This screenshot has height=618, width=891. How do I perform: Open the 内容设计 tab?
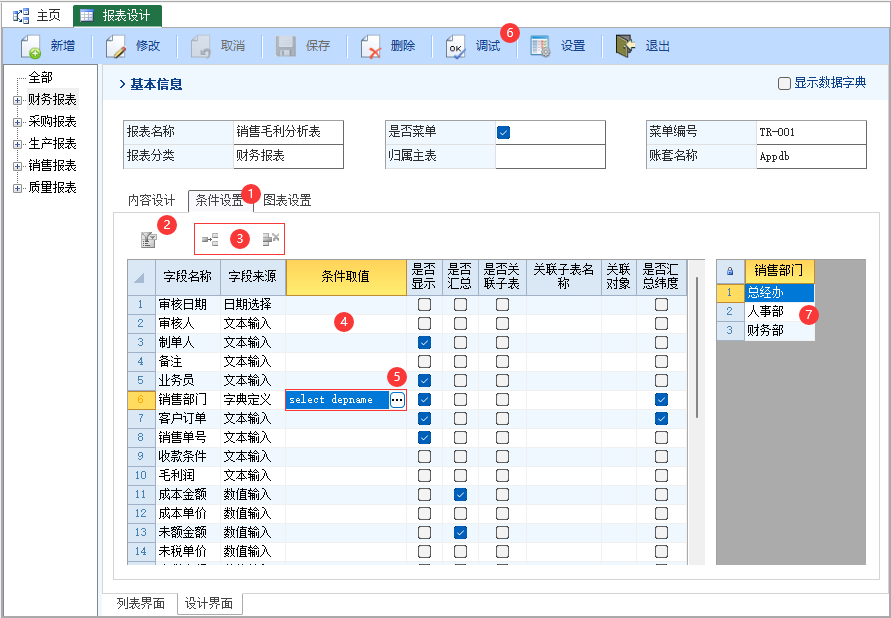click(151, 201)
